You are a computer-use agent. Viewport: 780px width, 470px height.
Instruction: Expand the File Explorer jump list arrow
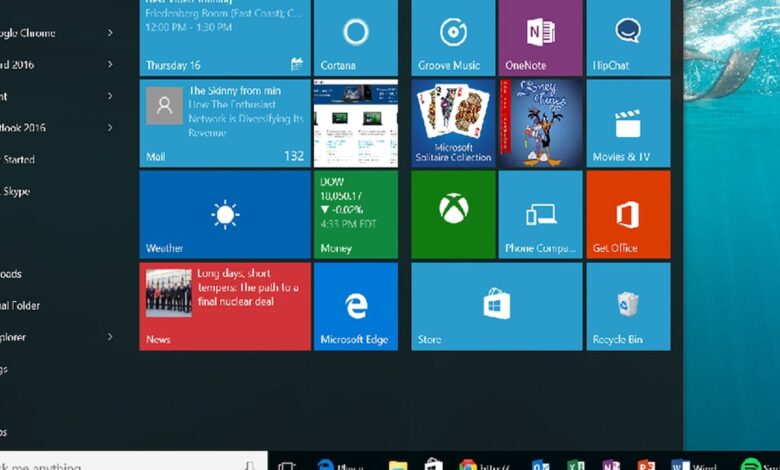110,337
